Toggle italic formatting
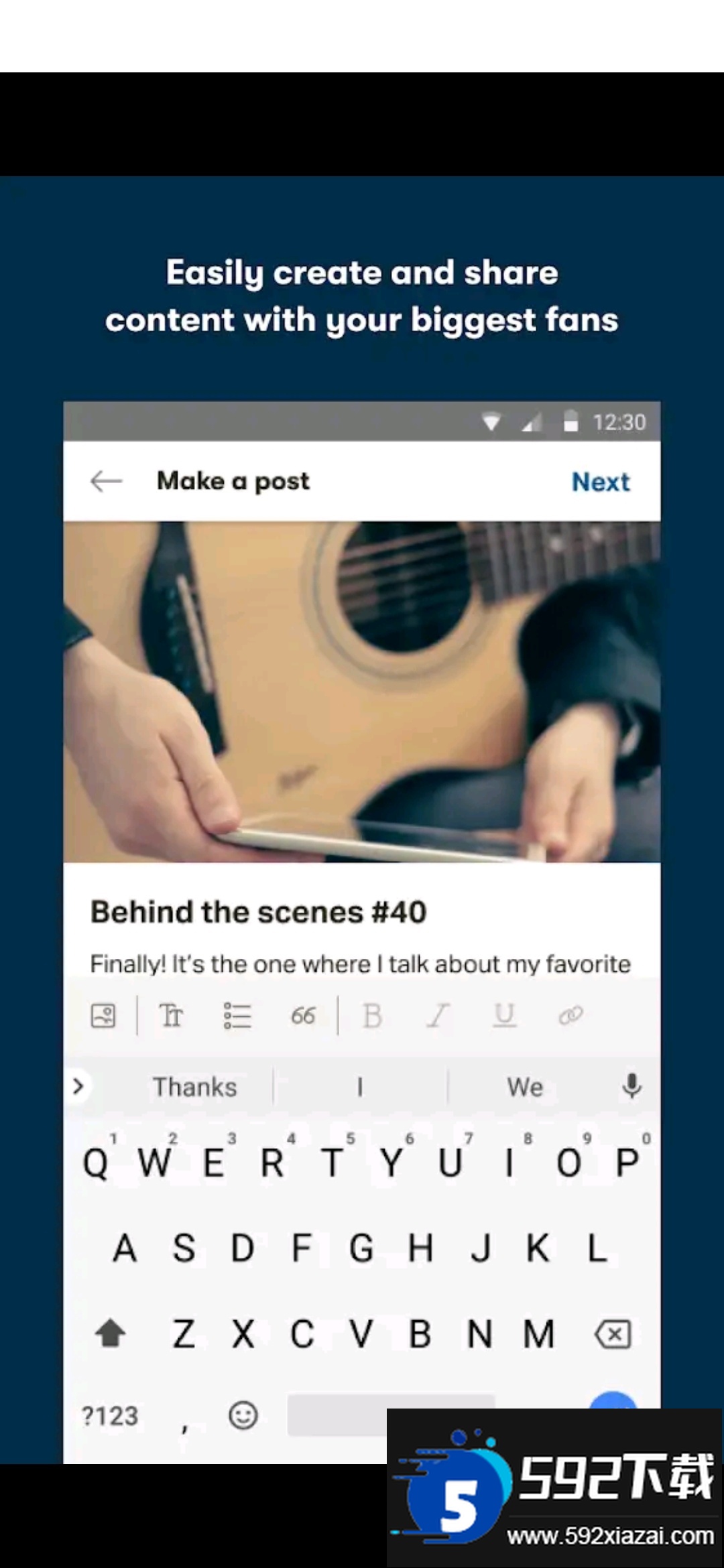 (438, 1016)
